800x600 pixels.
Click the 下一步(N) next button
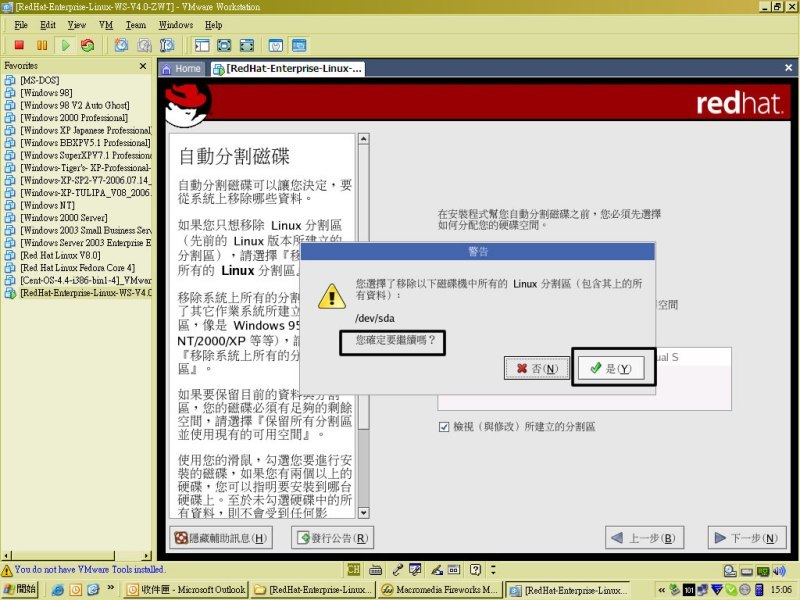(x=746, y=538)
